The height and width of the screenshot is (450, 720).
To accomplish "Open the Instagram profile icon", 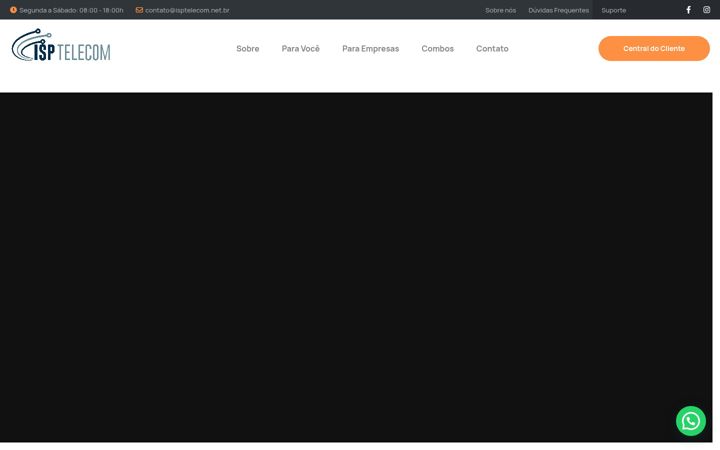I will coord(706,10).
